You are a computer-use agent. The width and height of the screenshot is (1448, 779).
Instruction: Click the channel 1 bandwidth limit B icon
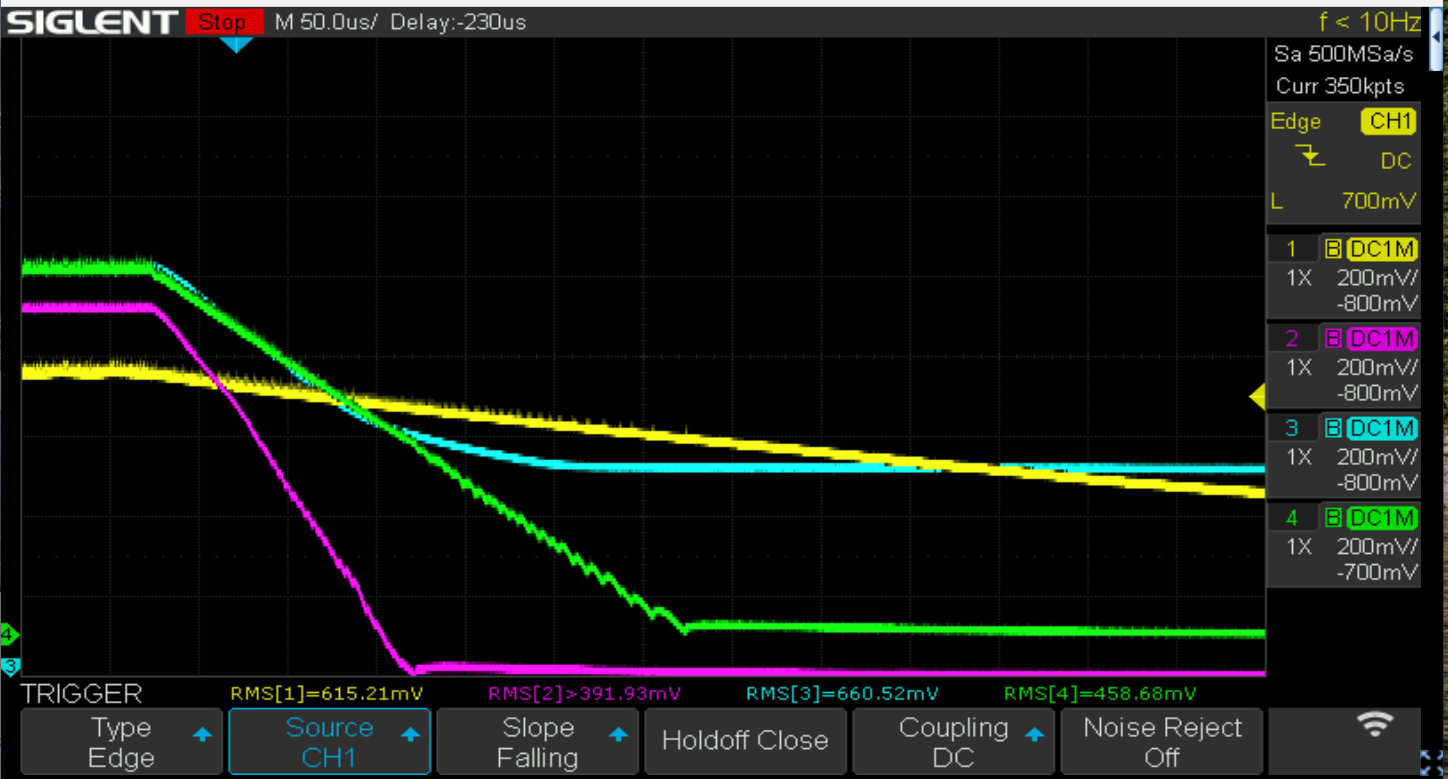click(1332, 249)
